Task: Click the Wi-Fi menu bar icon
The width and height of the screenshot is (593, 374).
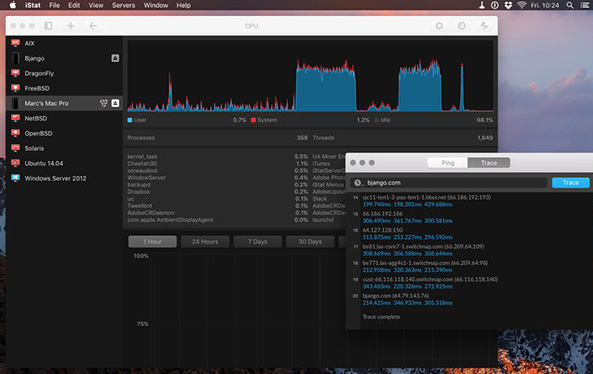Action: [522, 5]
